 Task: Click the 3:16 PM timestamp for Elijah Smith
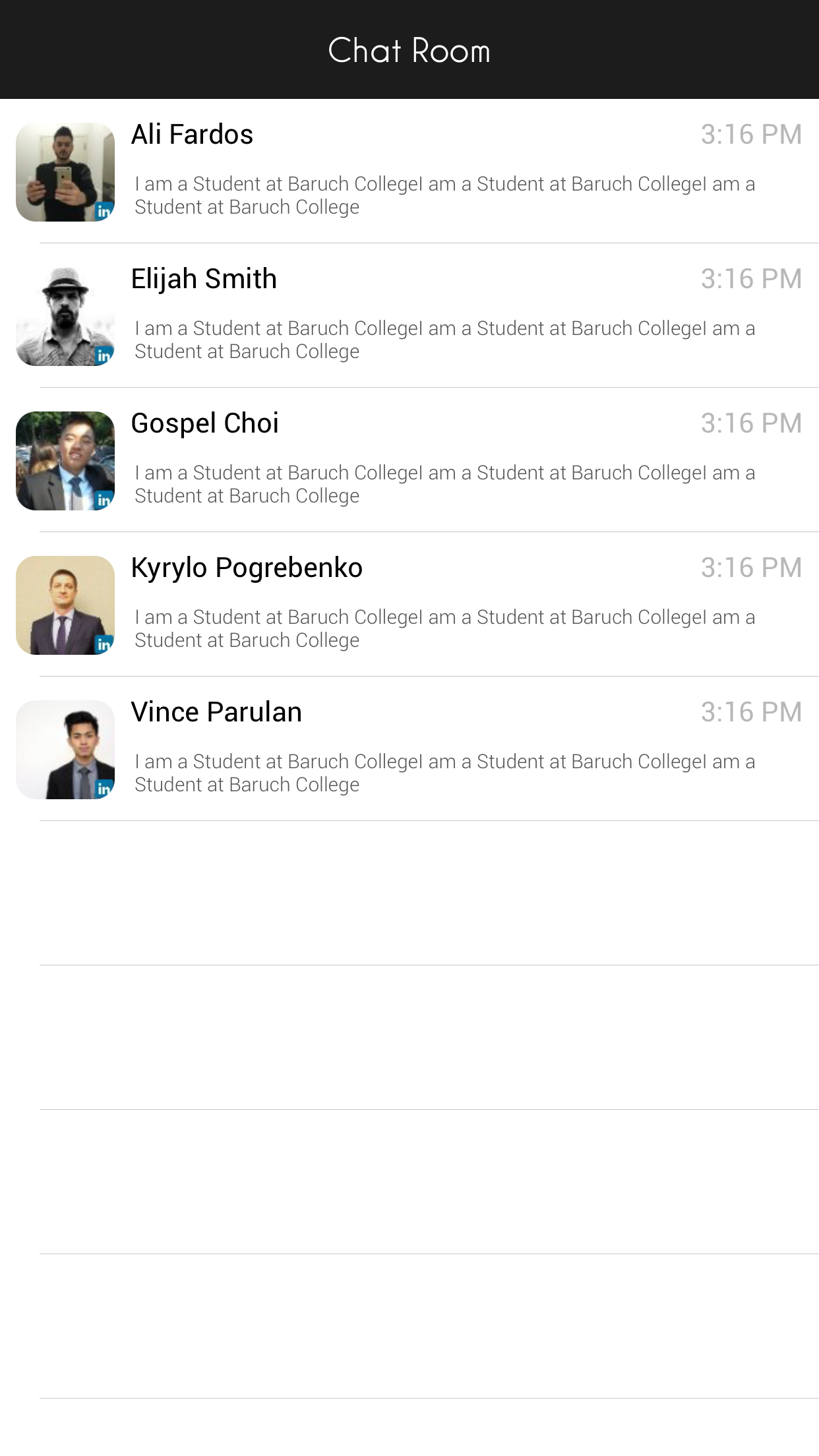[751, 279]
